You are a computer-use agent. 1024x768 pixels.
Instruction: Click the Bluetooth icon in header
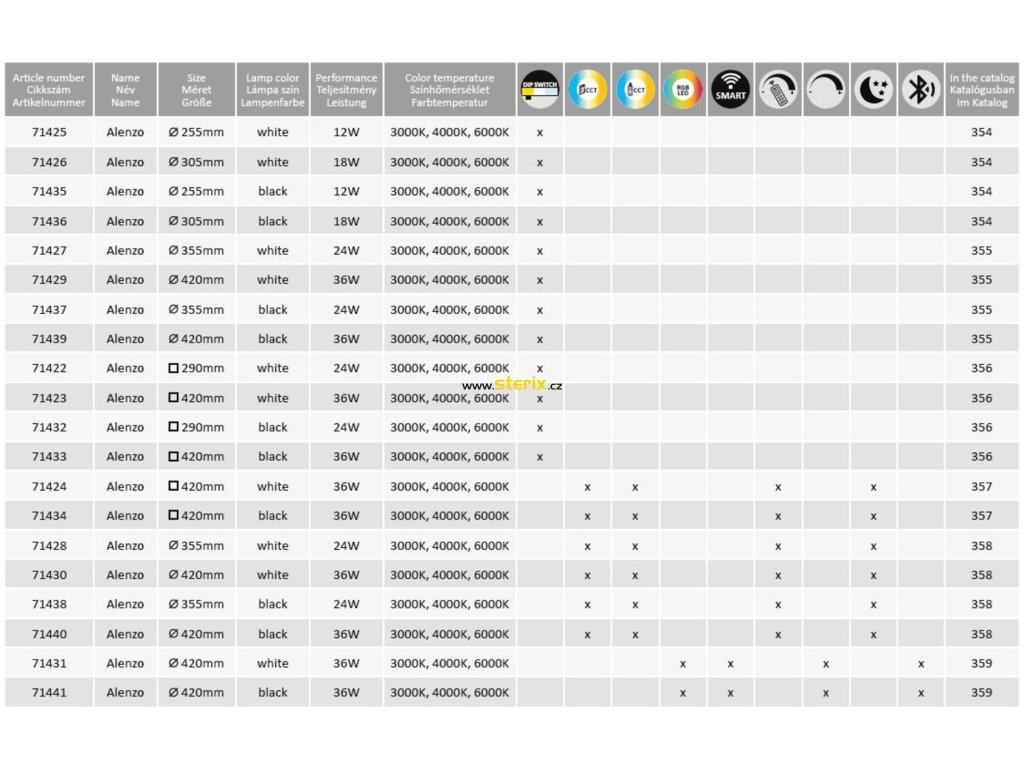[x=920, y=90]
